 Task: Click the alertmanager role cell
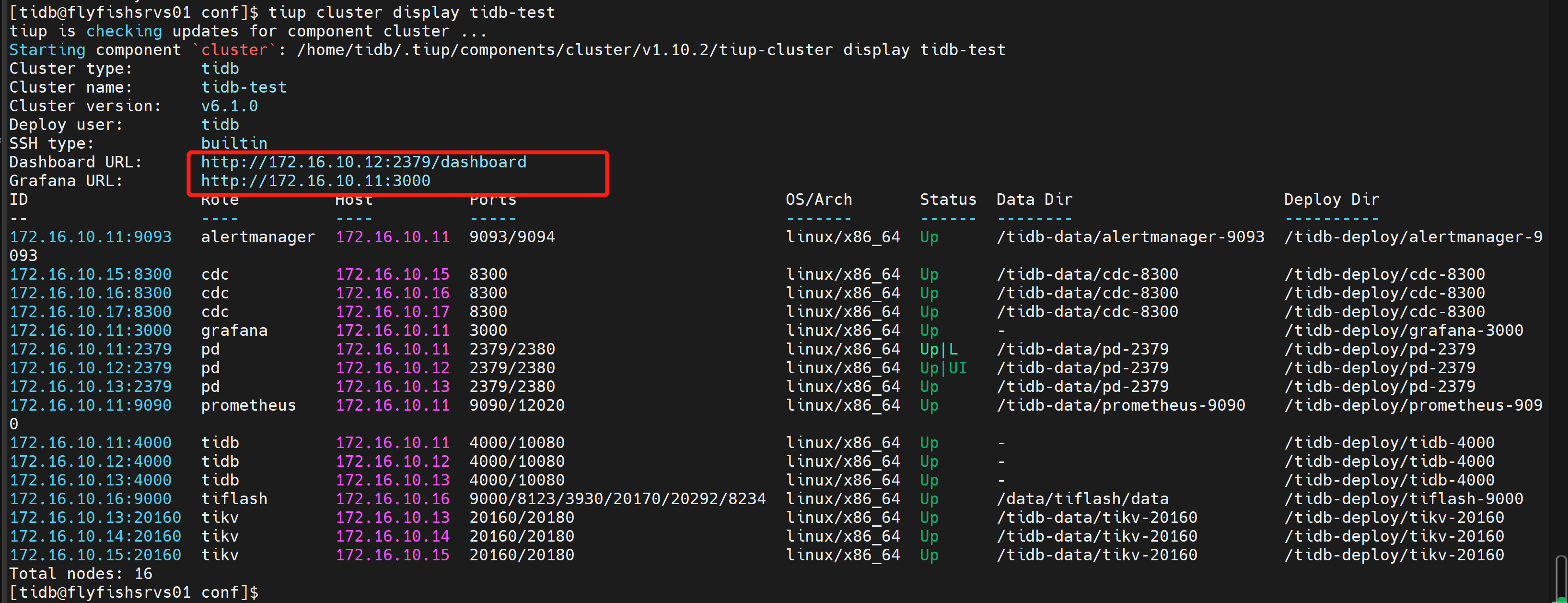pos(258,237)
